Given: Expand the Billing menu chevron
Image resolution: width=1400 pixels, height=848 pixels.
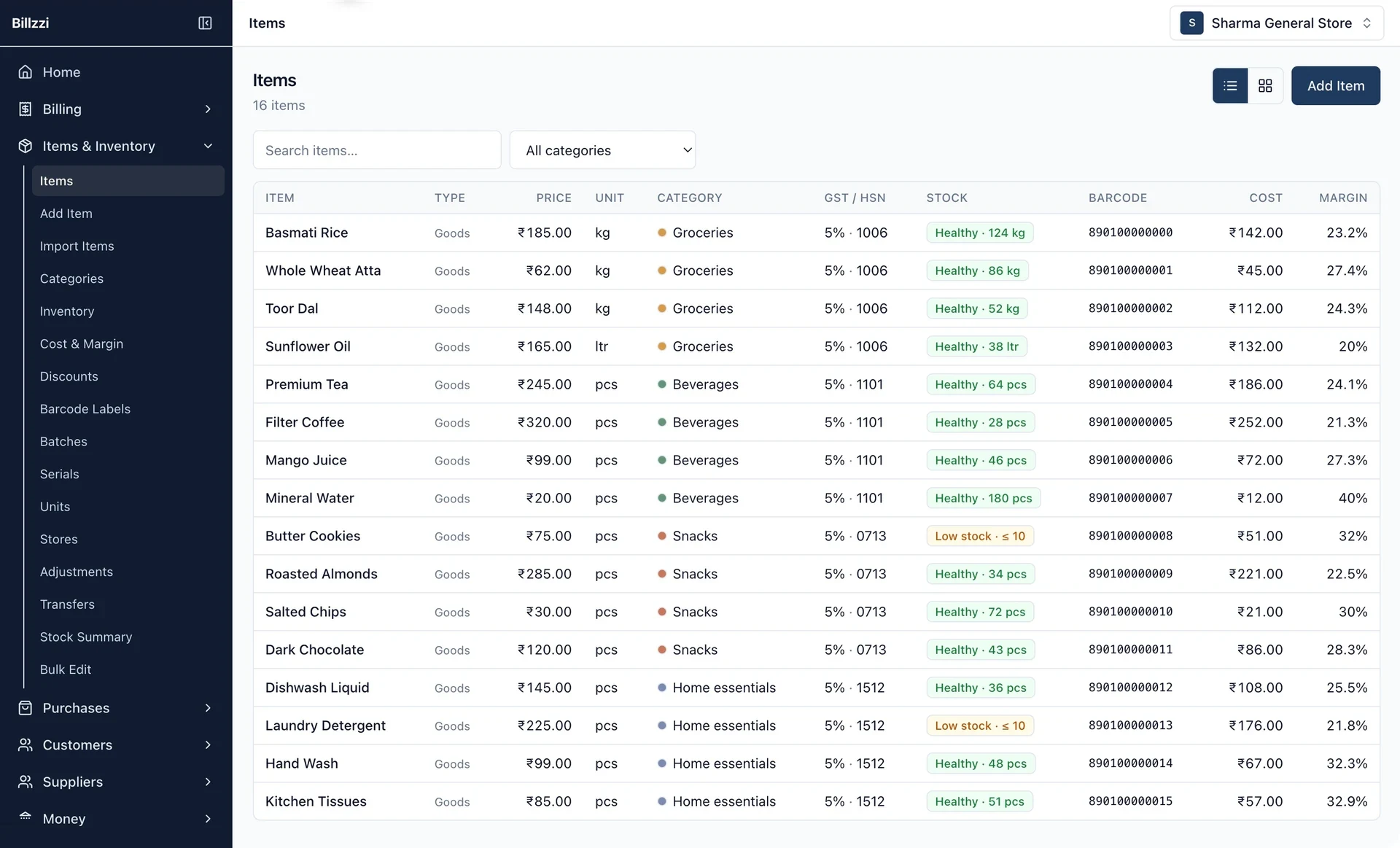Looking at the screenshot, I should pyautogui.click(x=208, y=109).
